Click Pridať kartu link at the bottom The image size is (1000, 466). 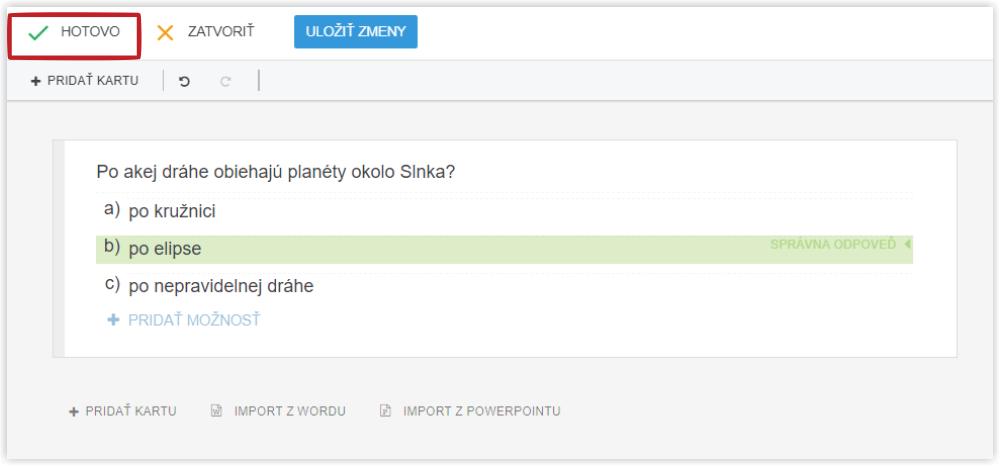tap(131, 411)
